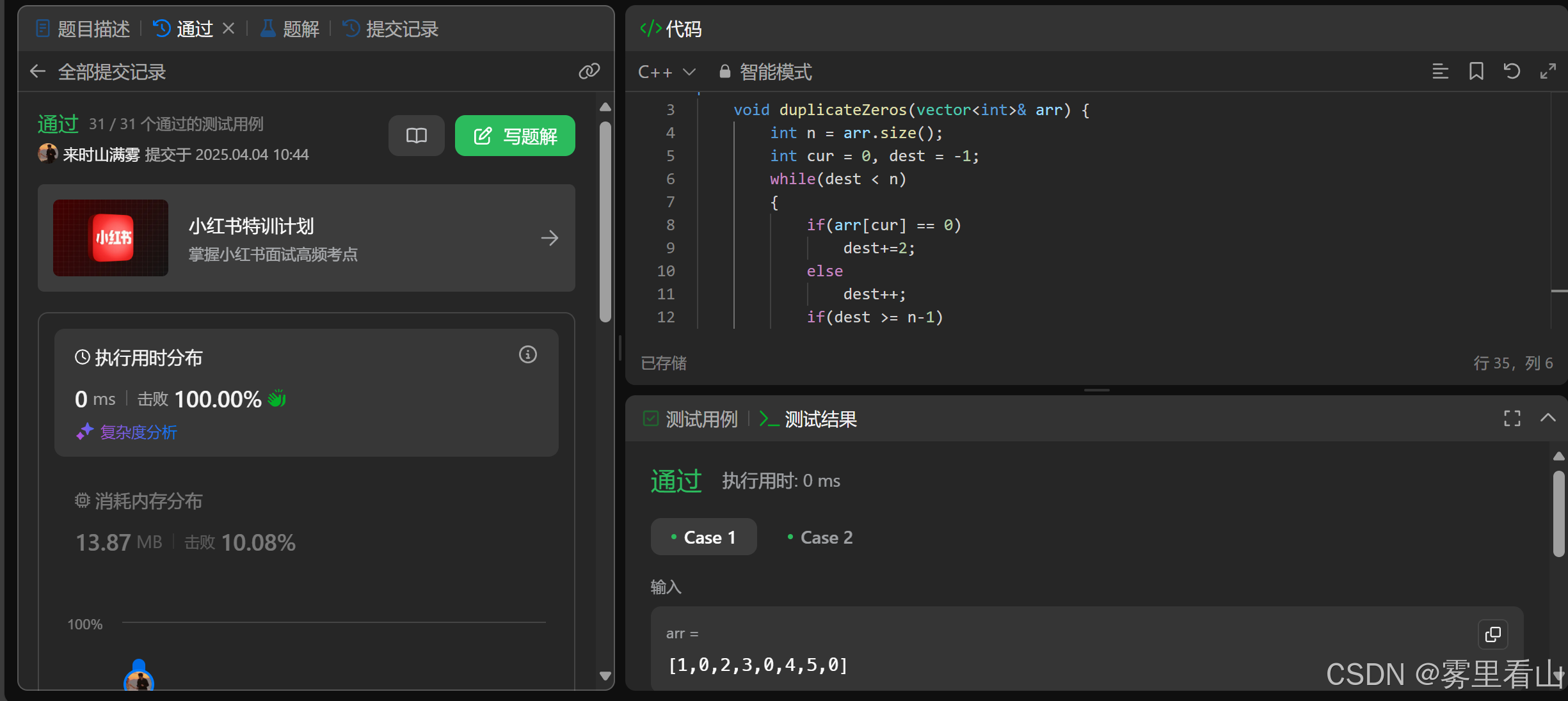
Task: Open the 提交记录 tab
Action: pos(391,29)
